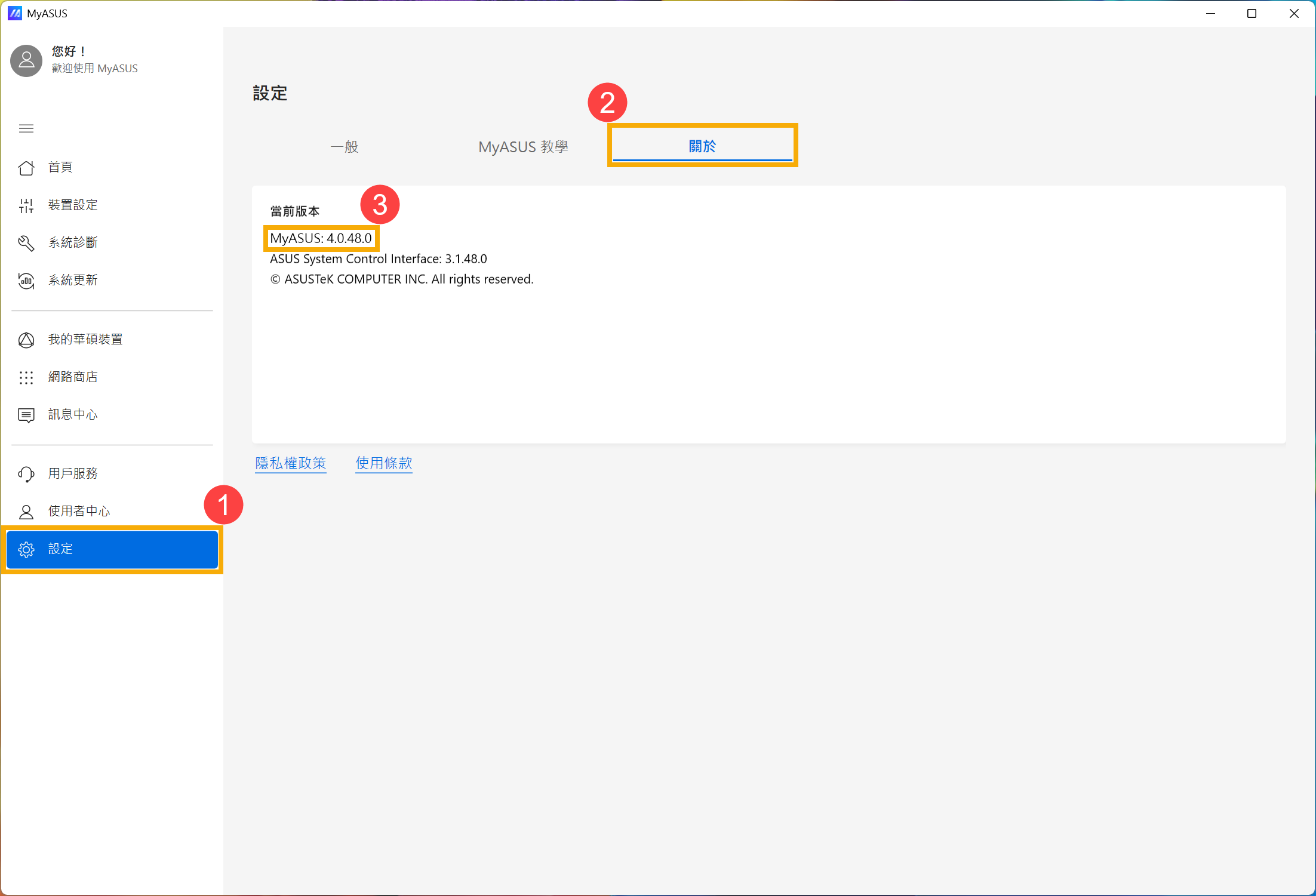Open the device settings sliders icon
The width and height of the screenshot is (1316, 896).
tap(26, 205)
